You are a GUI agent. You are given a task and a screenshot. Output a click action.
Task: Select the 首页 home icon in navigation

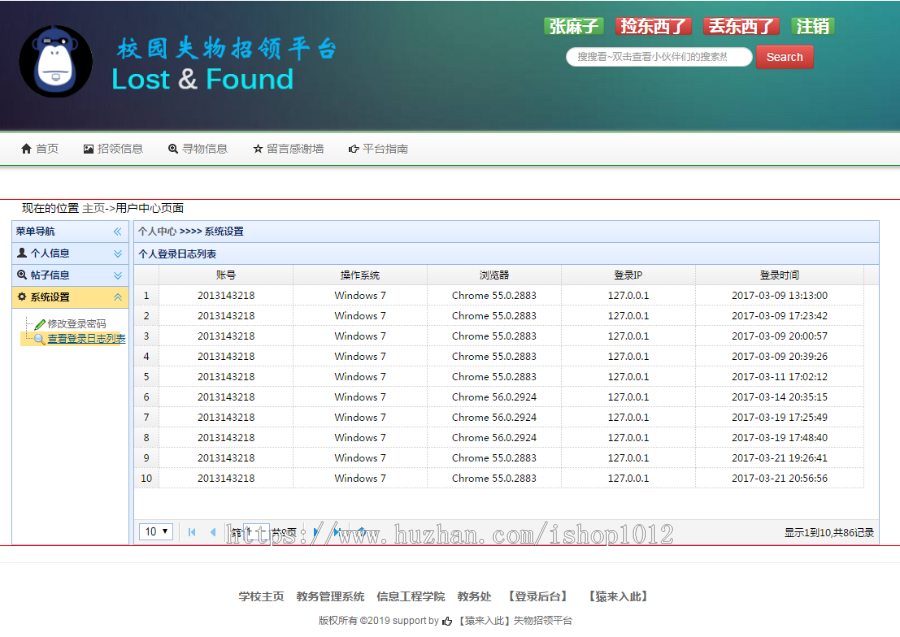coord(24,148)
